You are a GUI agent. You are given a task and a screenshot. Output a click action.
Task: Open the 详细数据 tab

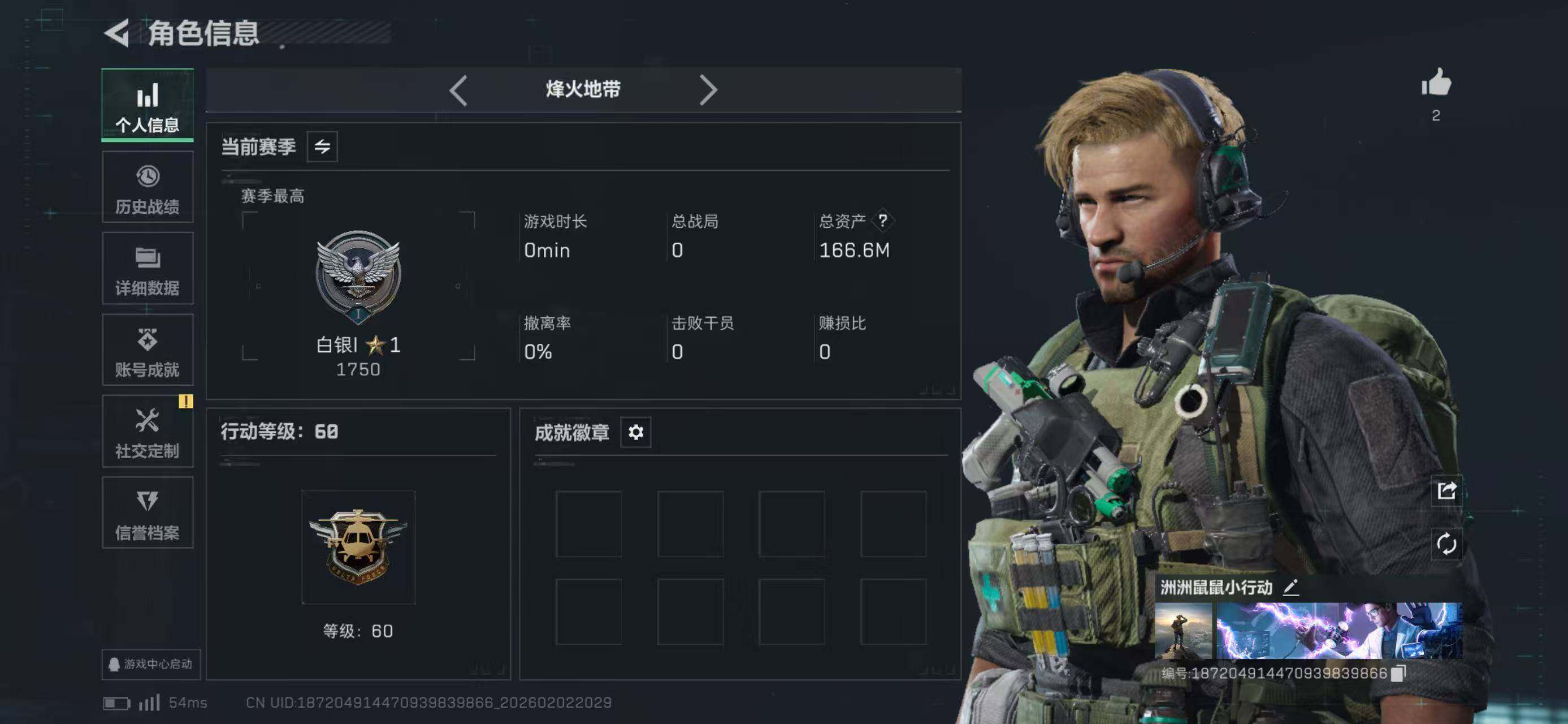[148, 269]
